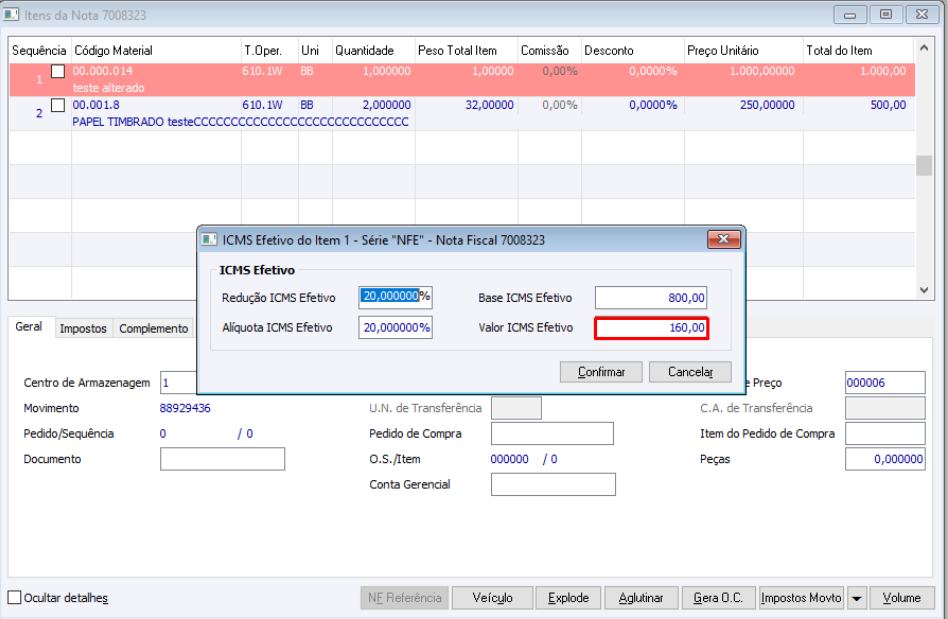The height and width of the screenshot is (619, 948).
Task: Click the Alíquota ICMS Efetivo field
Action: tap(395, 328)
